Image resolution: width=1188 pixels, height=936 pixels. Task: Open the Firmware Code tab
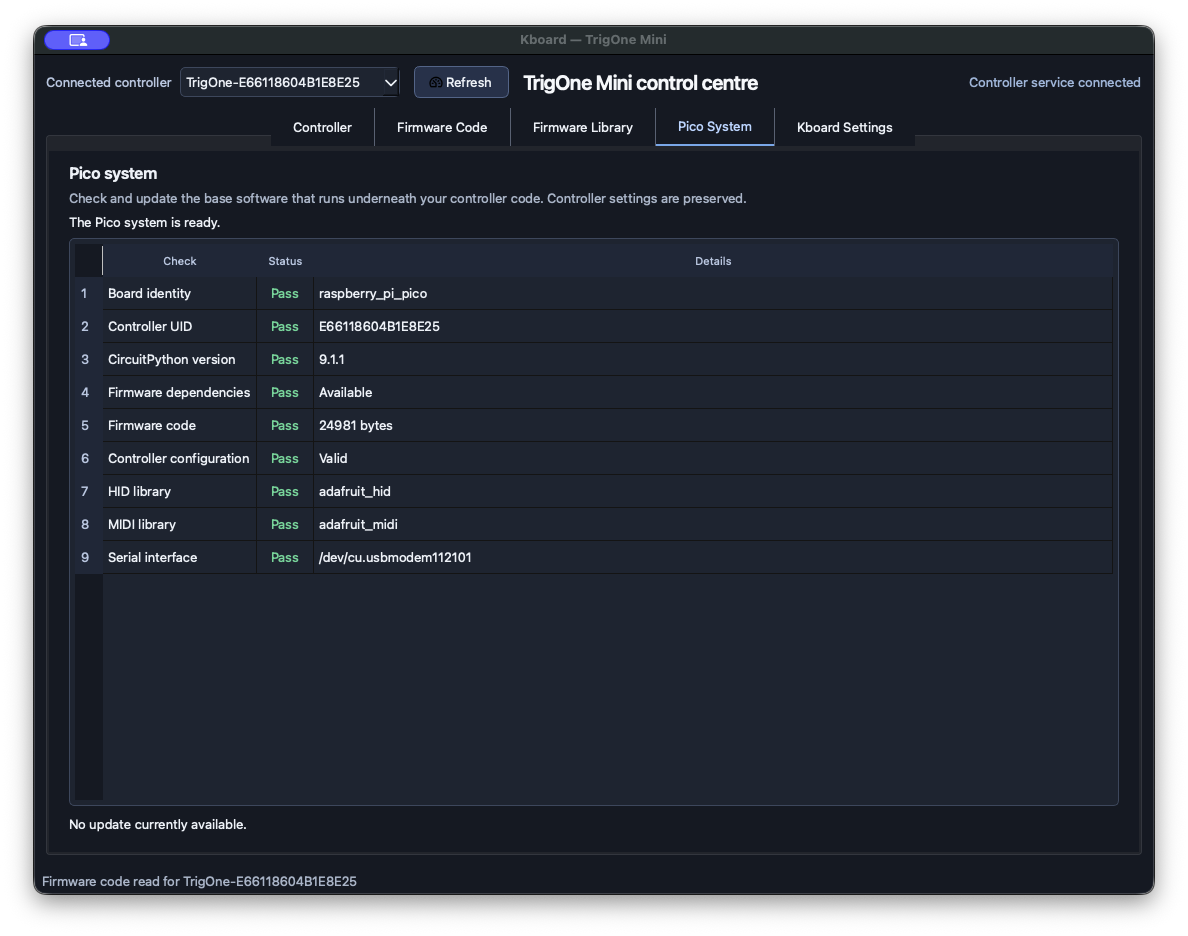[442, 127]
